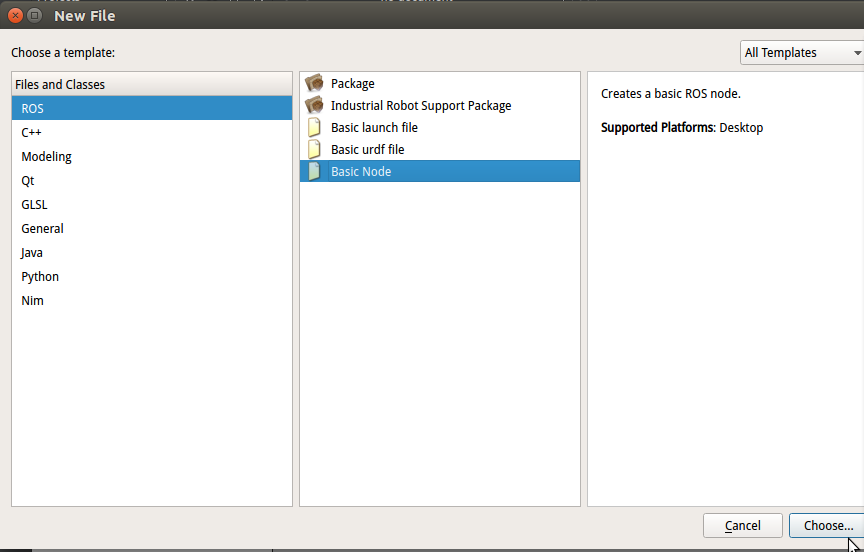The width and height of the screenshot is (864, 552).
Task: Click the Files and Classes header
Action: point(152,84)
